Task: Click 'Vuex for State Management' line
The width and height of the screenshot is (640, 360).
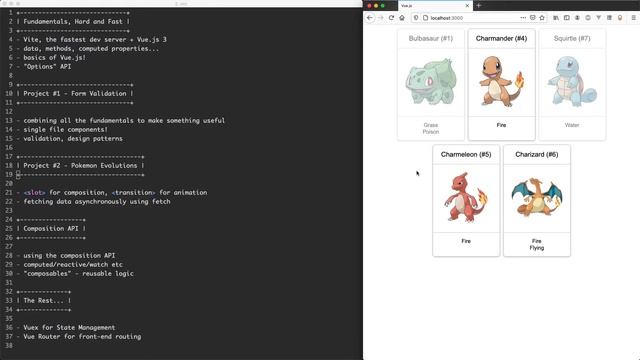Action: click(x=69, y=327)
